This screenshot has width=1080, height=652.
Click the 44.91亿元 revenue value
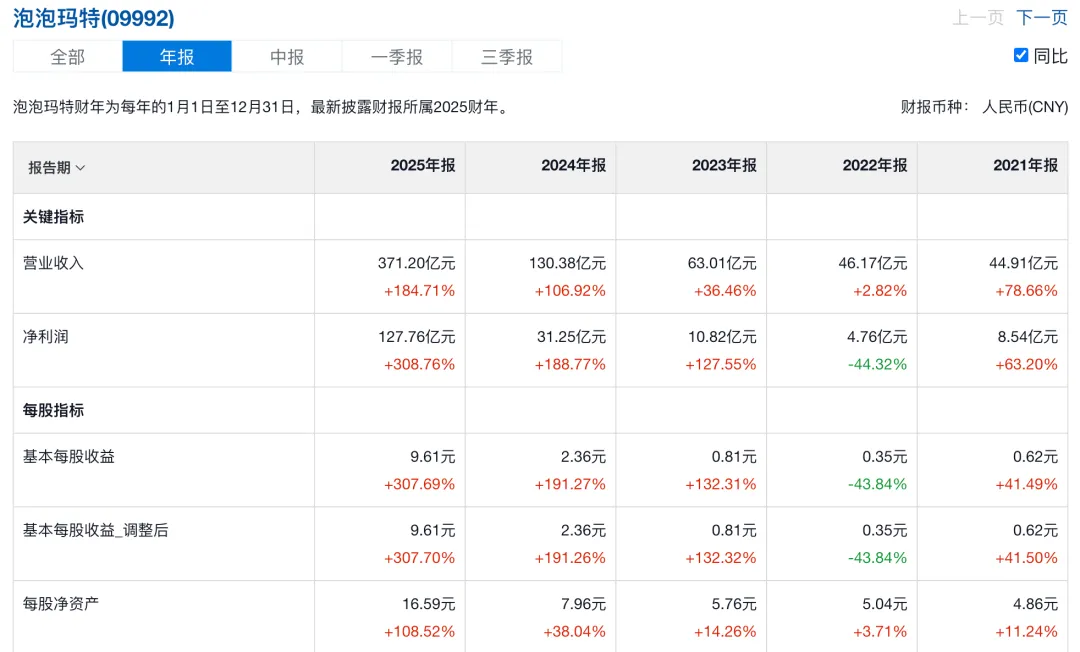(x=1024, y=263)
